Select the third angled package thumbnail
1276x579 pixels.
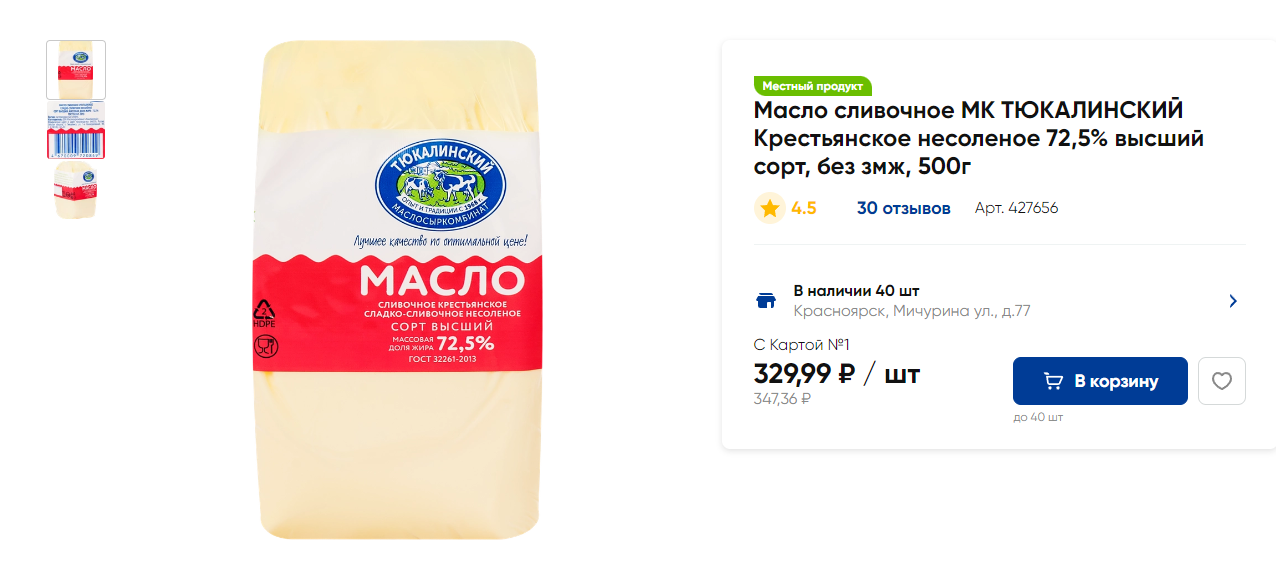pos(76,191)
